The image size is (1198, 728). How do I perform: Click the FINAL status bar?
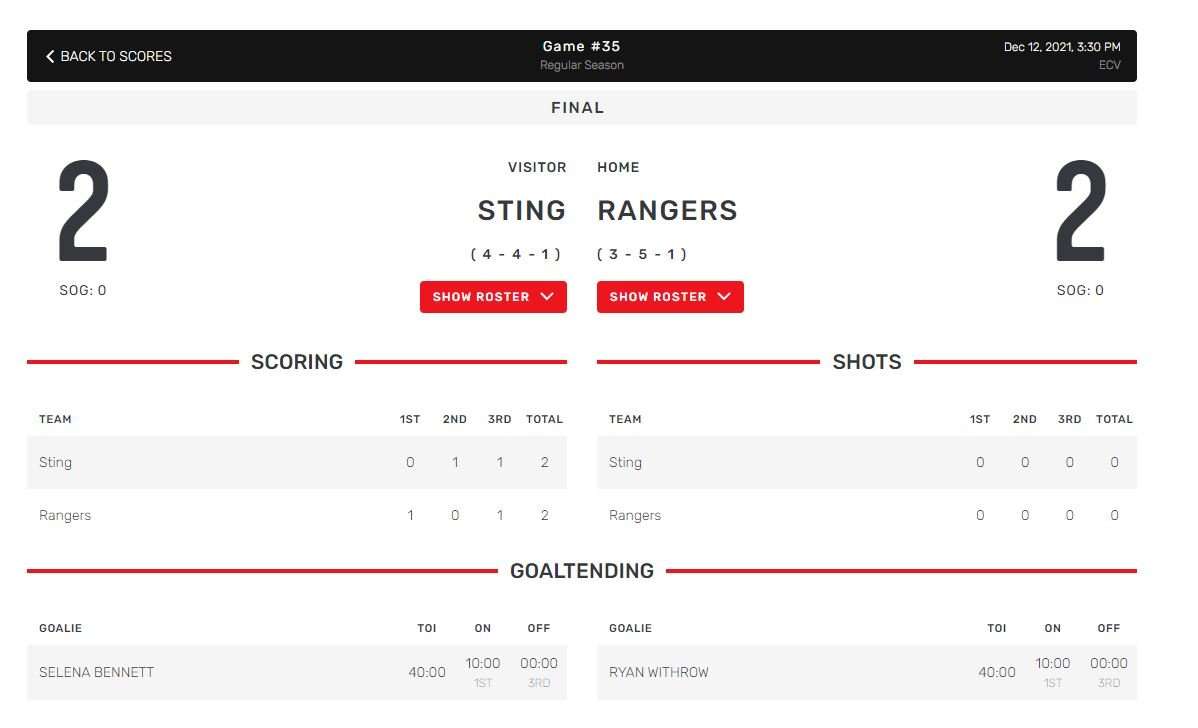(x=581, y=108)
